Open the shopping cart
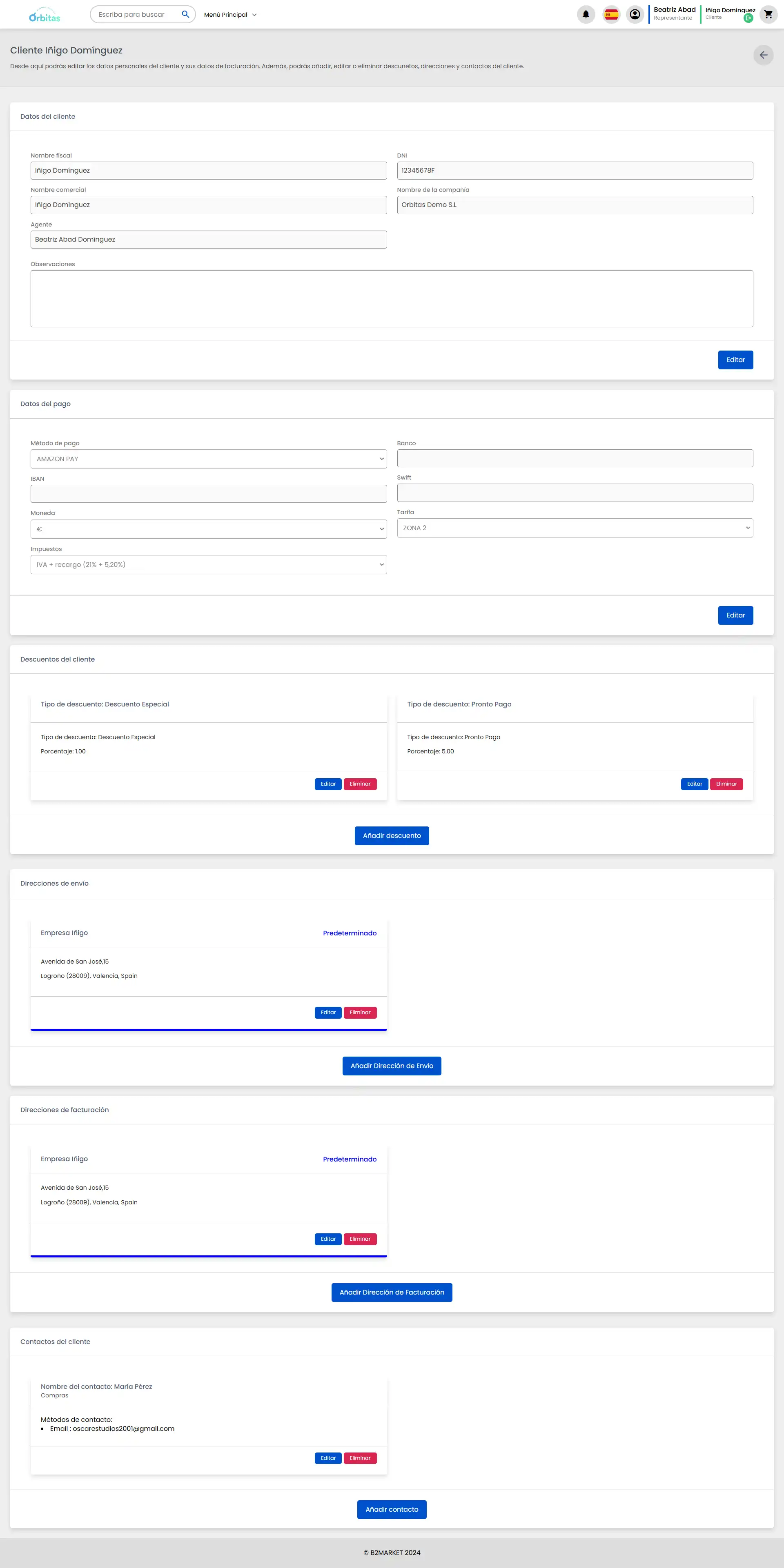This screenshot has height=1568, width=784. click(x=768, y=15)
